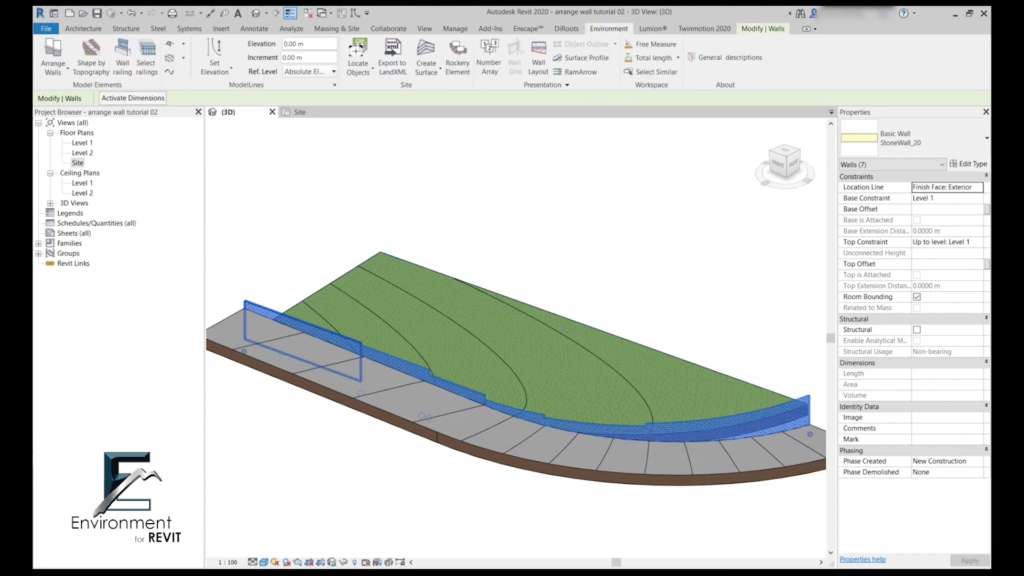Click the Print icon in quick access toolbar
Image resolution: width=1024 pixels, height=576 pixels.
point(172,13)
